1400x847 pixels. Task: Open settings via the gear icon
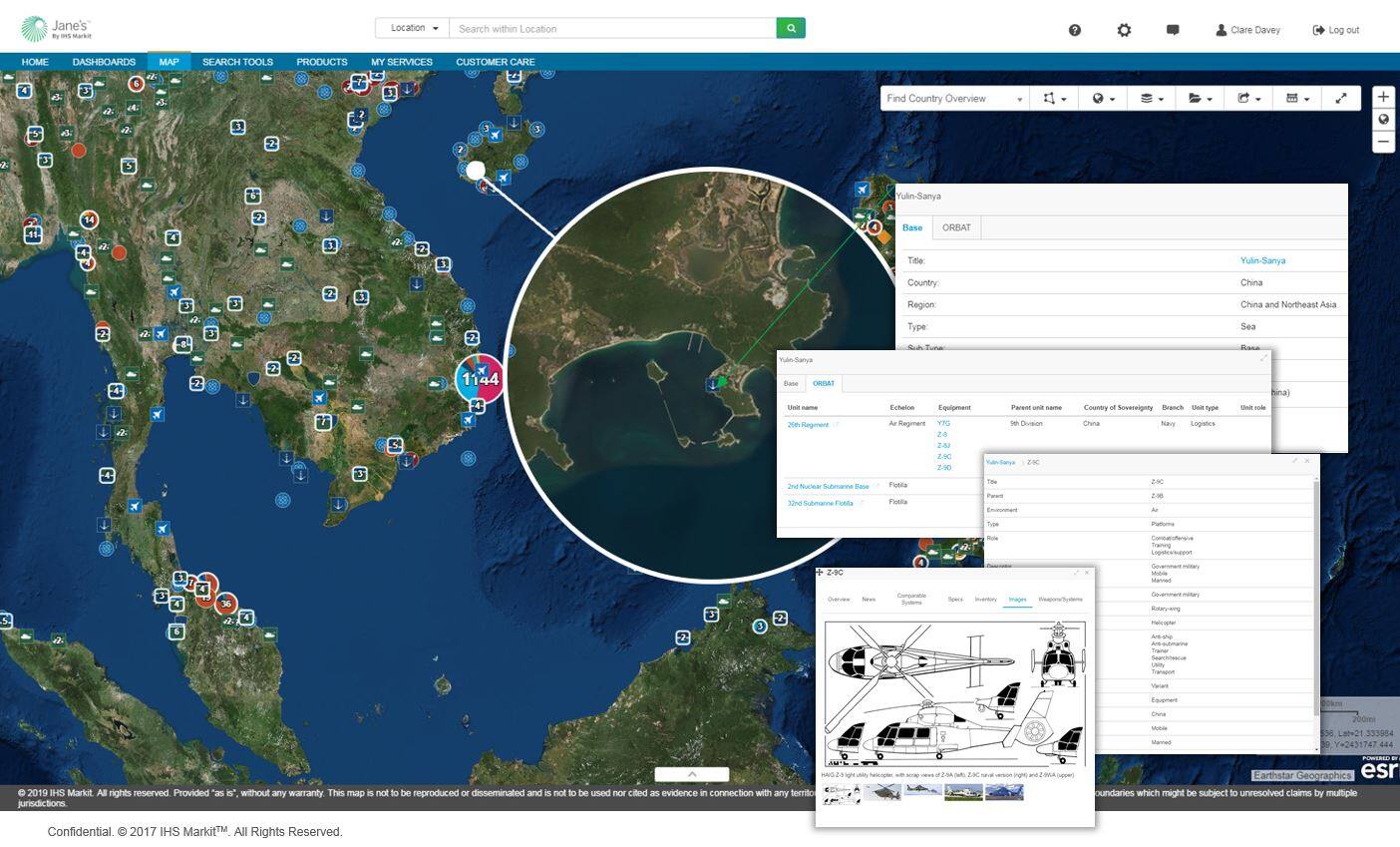1124,30
